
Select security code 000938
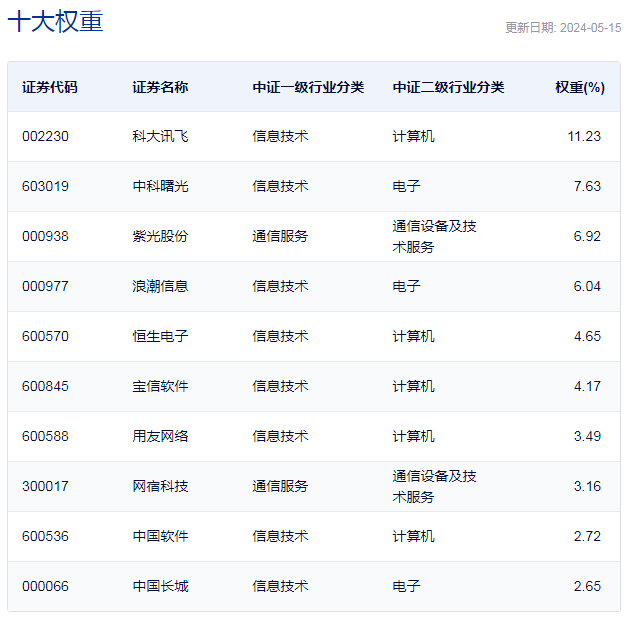pyautogui.click(x=45, y=236)
